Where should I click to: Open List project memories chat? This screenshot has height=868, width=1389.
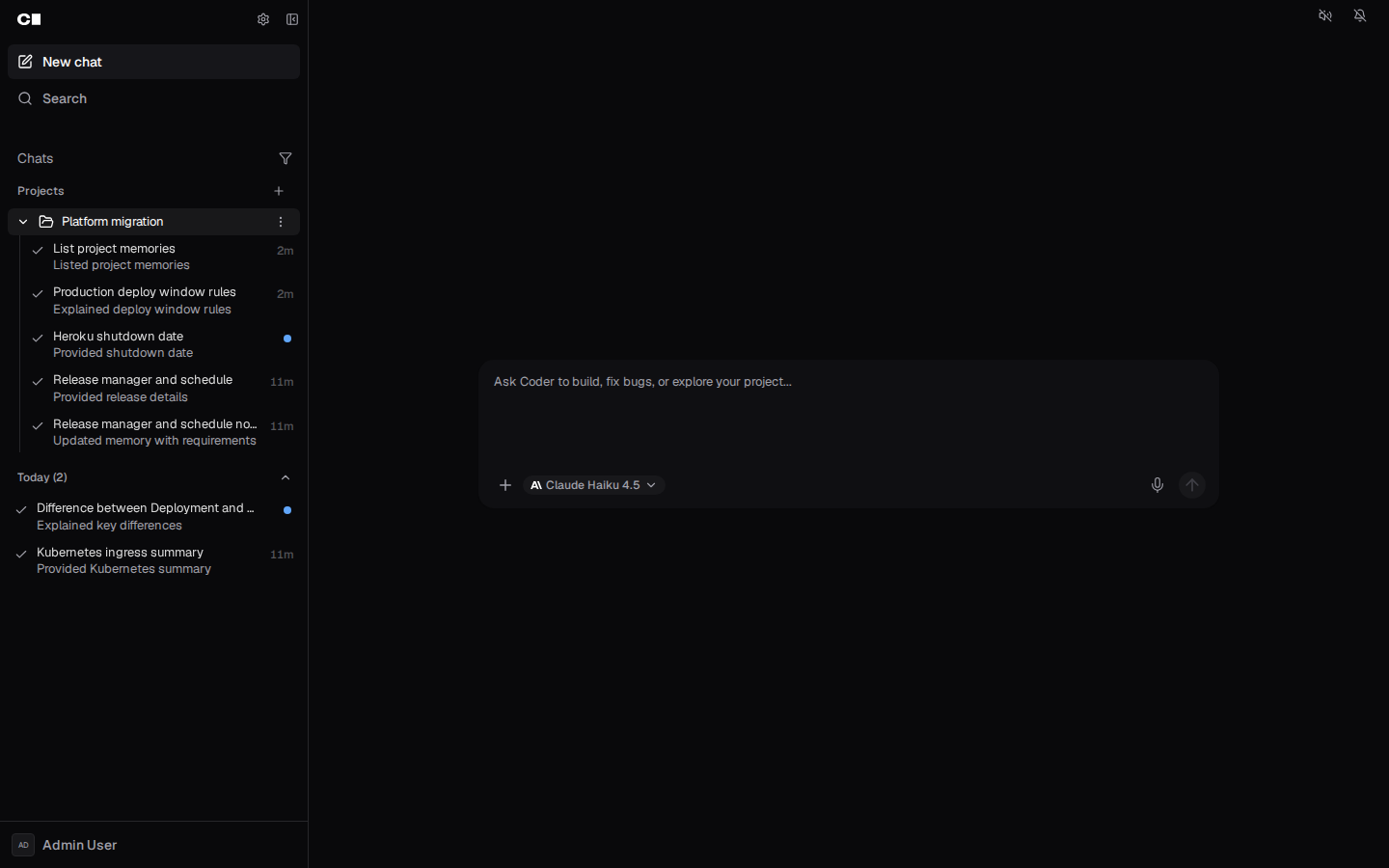pyautogui.click(x=161, y=257)
